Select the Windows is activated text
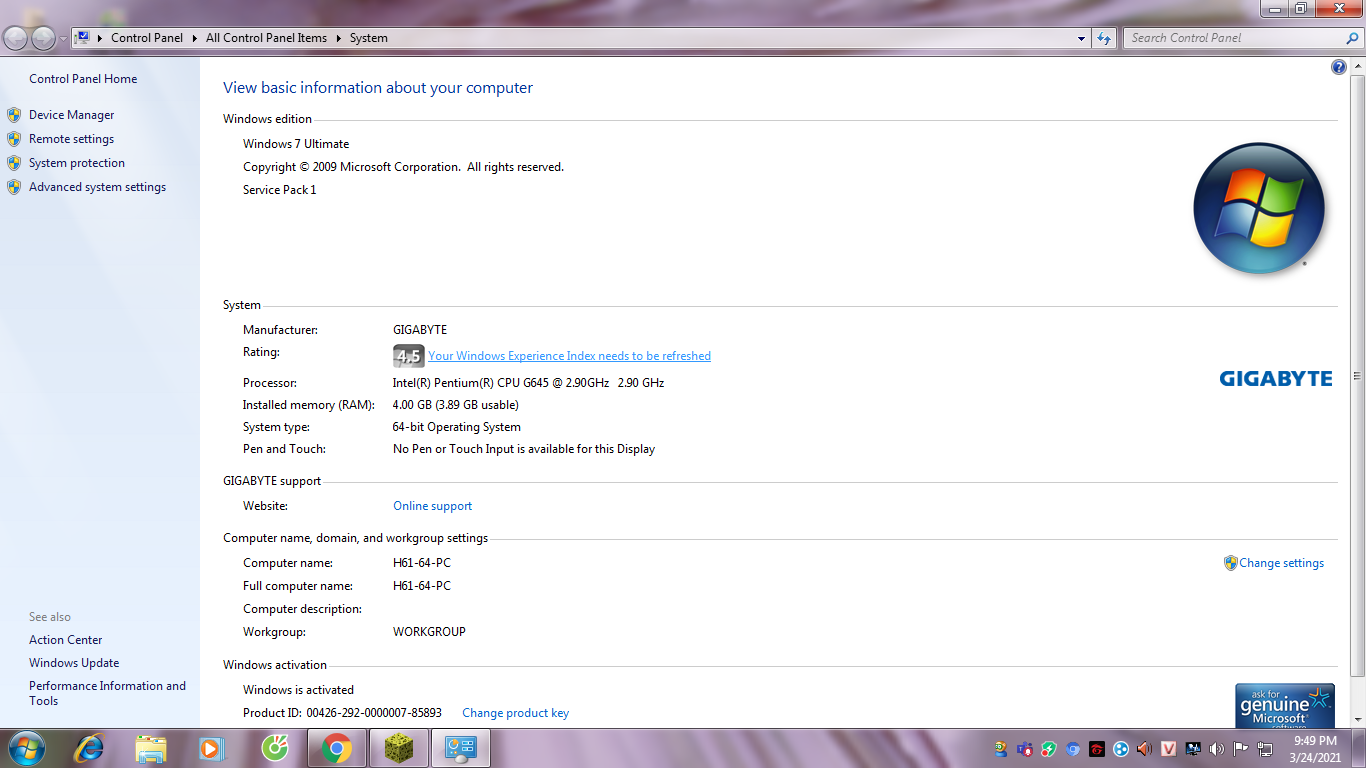The width and height of the screenshot is (1366, 768). [x=298, y=690]
